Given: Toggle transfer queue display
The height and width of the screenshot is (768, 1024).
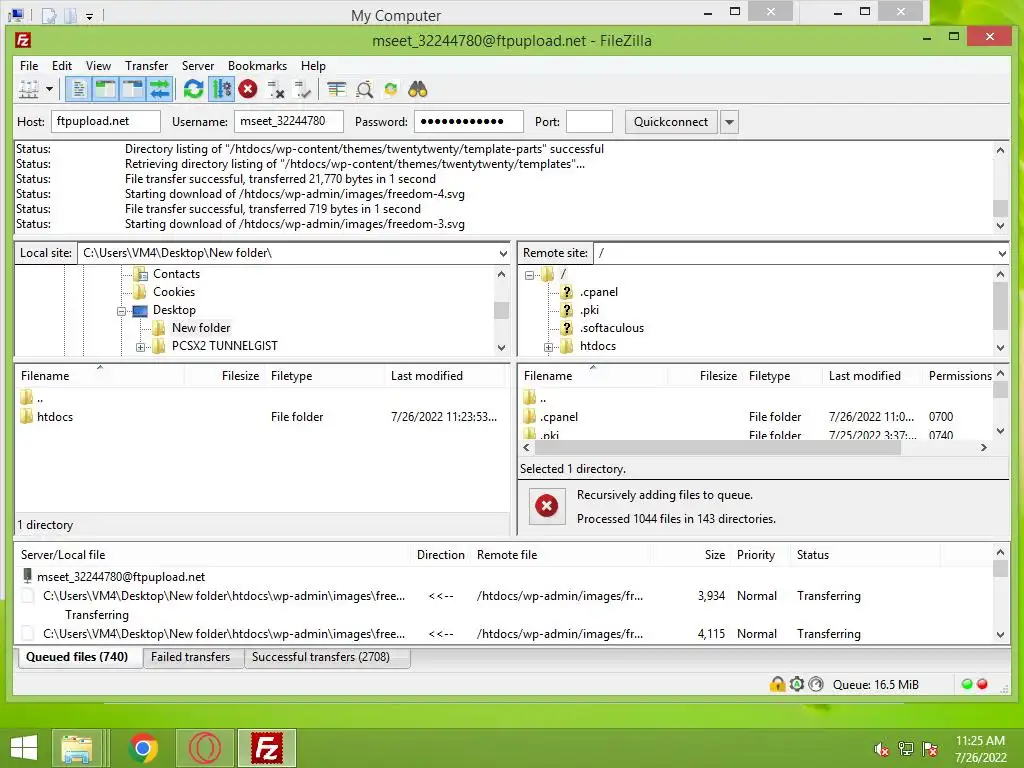Looking at the screenshot, I should (x=159, y=89).
